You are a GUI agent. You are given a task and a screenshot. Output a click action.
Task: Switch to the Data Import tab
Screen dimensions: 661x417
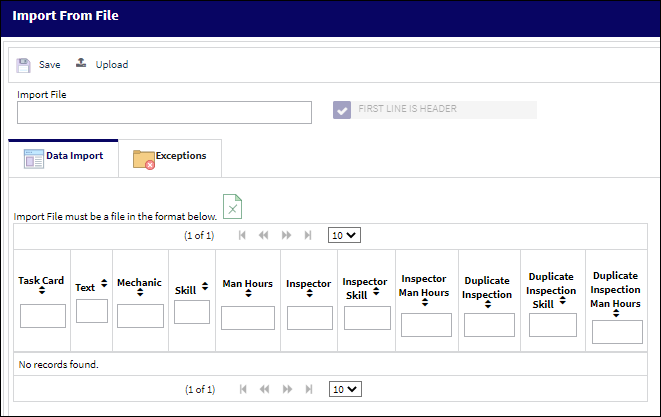tap(63, 159)
